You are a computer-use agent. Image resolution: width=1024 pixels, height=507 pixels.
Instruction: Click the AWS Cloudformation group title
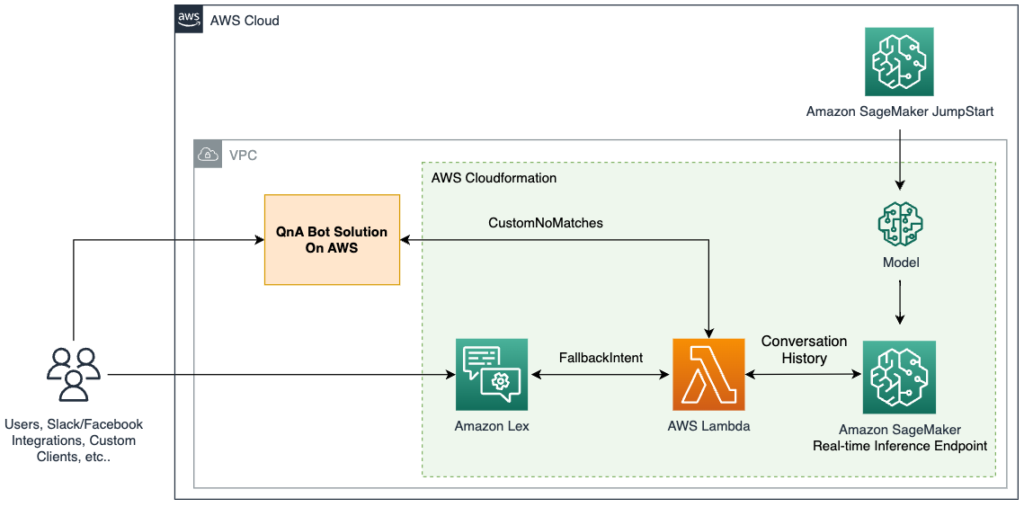[494, 178]
